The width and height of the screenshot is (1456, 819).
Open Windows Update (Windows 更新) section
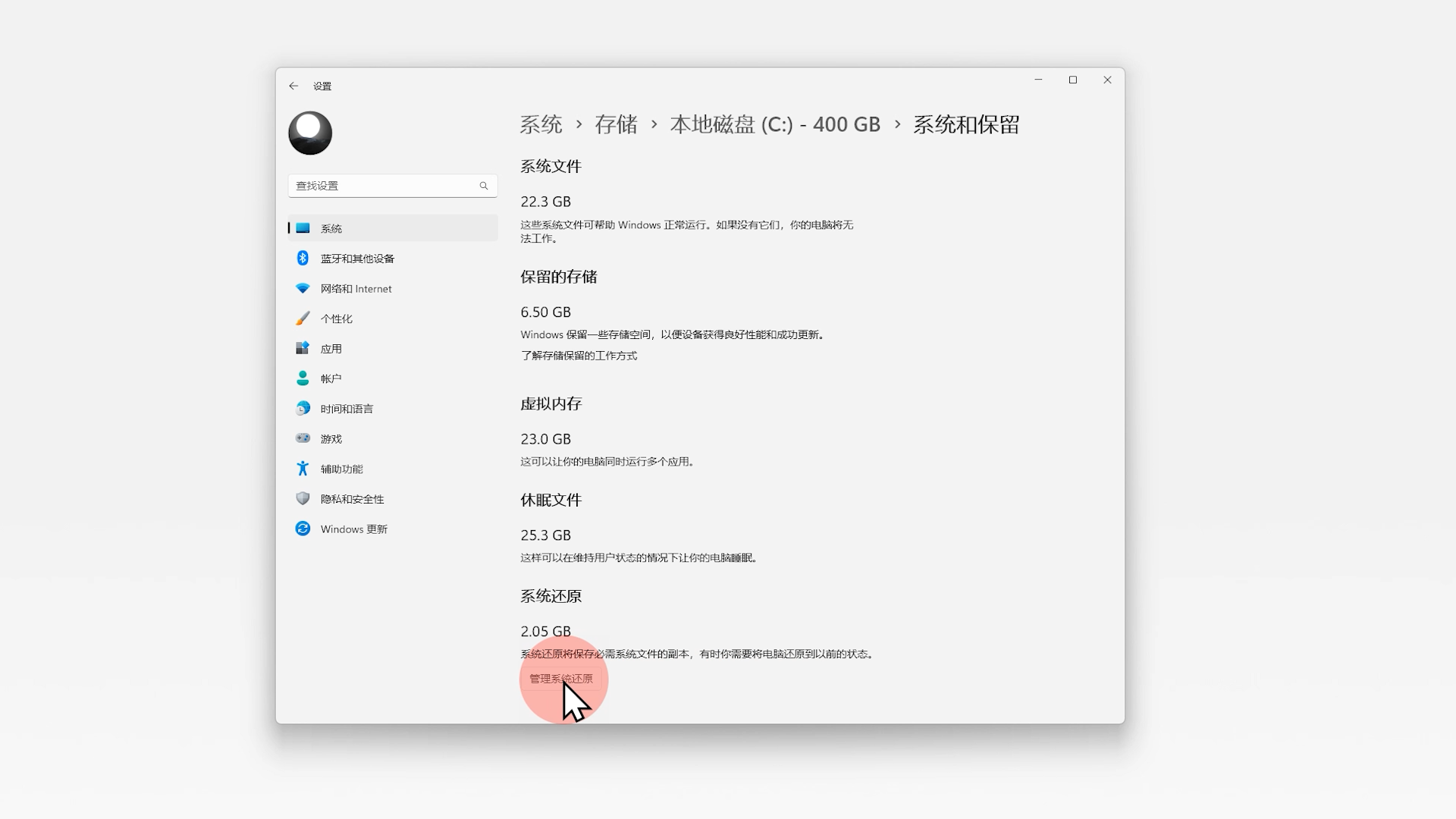pyautogui.click(x=353, y=529)
